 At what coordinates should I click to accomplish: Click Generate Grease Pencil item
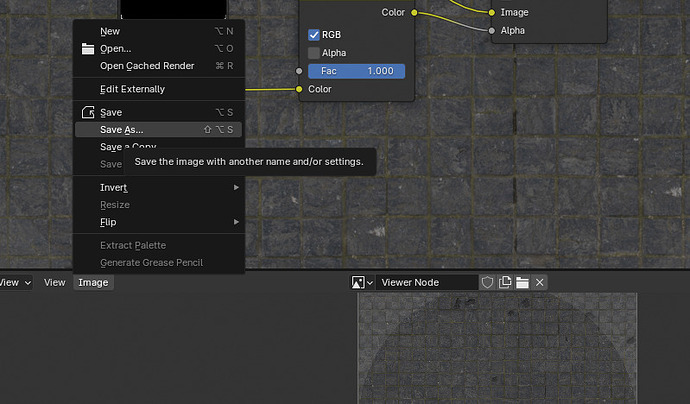pyautogui.click(x=158, y=263)
